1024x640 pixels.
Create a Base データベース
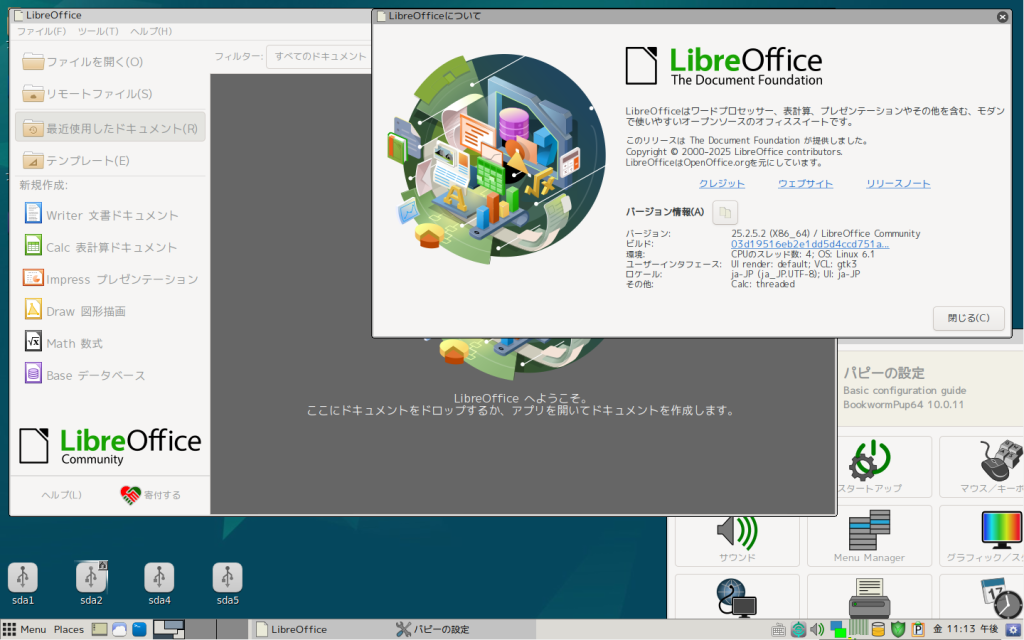pyautogui.click(x=85, y=375)
